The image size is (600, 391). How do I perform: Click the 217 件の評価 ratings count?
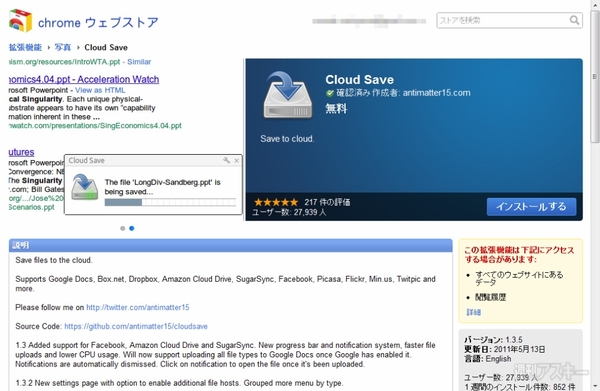point(327,202)
